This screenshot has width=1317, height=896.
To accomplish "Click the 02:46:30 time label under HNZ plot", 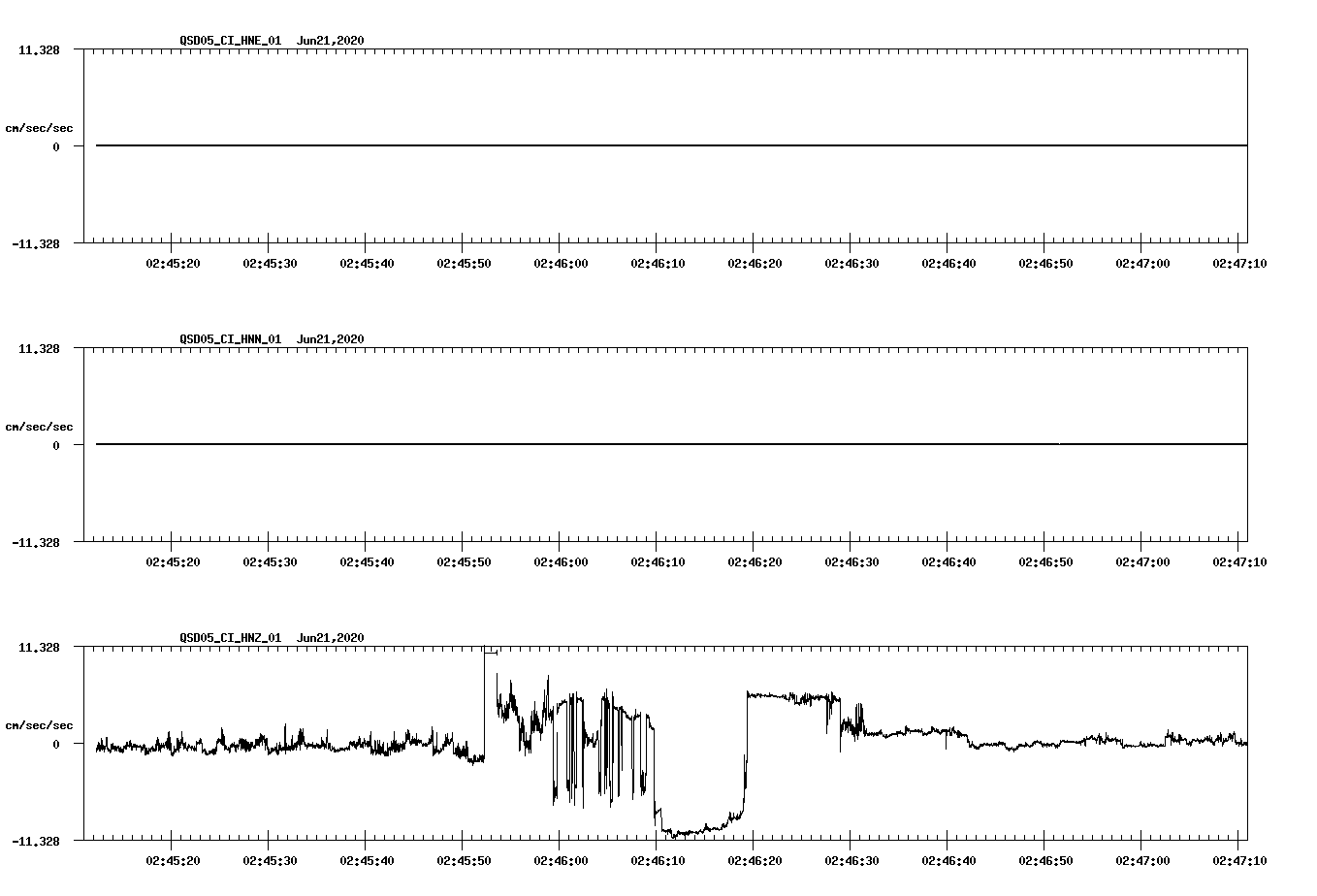I will coord(851,861).
